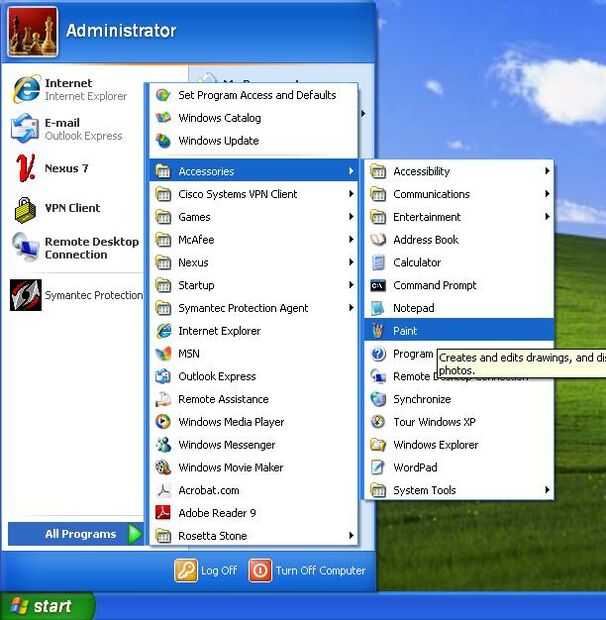This screenshot has width=606, height=620.
Task: Launch Notepad
Action: coord(459,308)
